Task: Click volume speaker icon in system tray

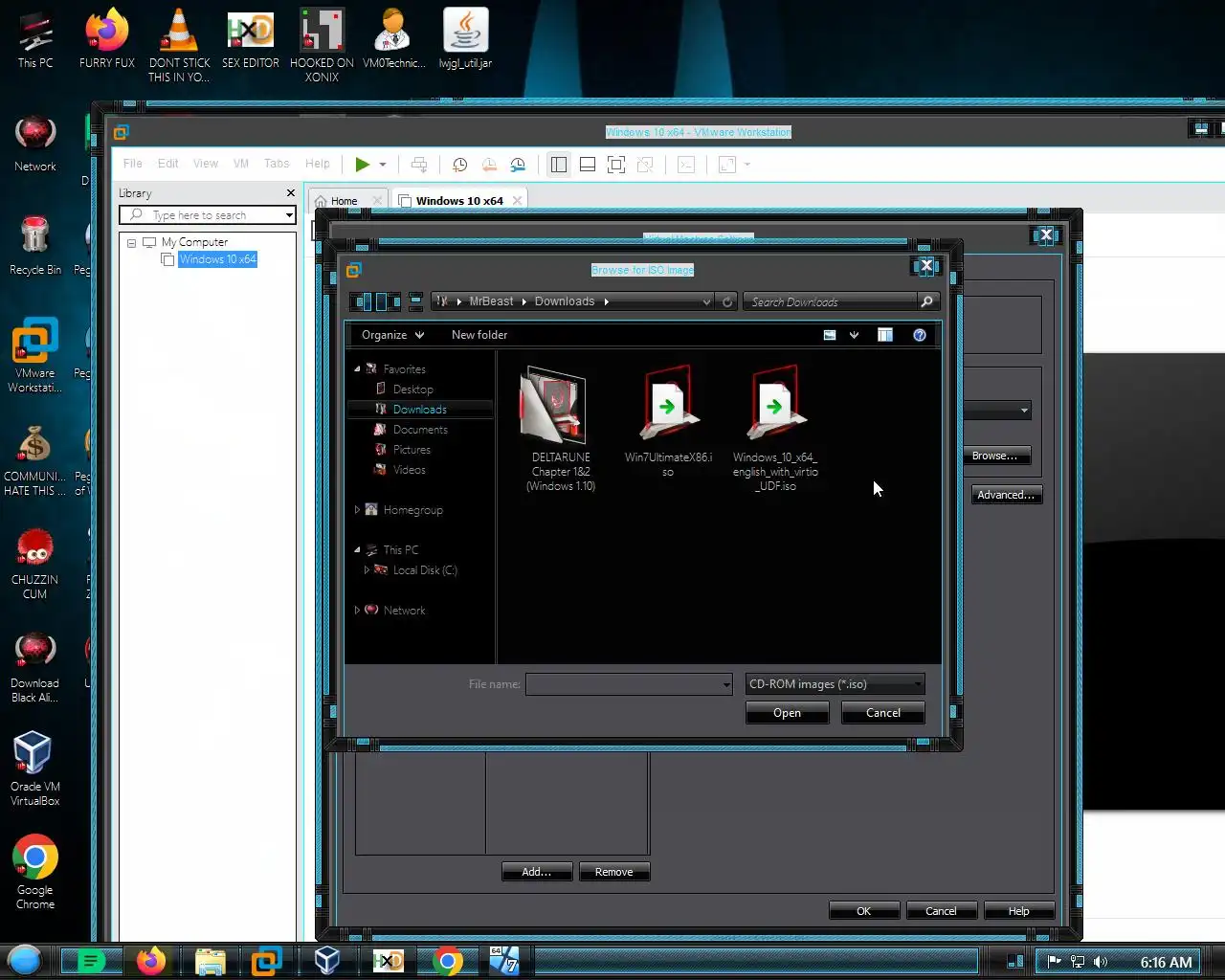Action: click(x=1101, y=962)
